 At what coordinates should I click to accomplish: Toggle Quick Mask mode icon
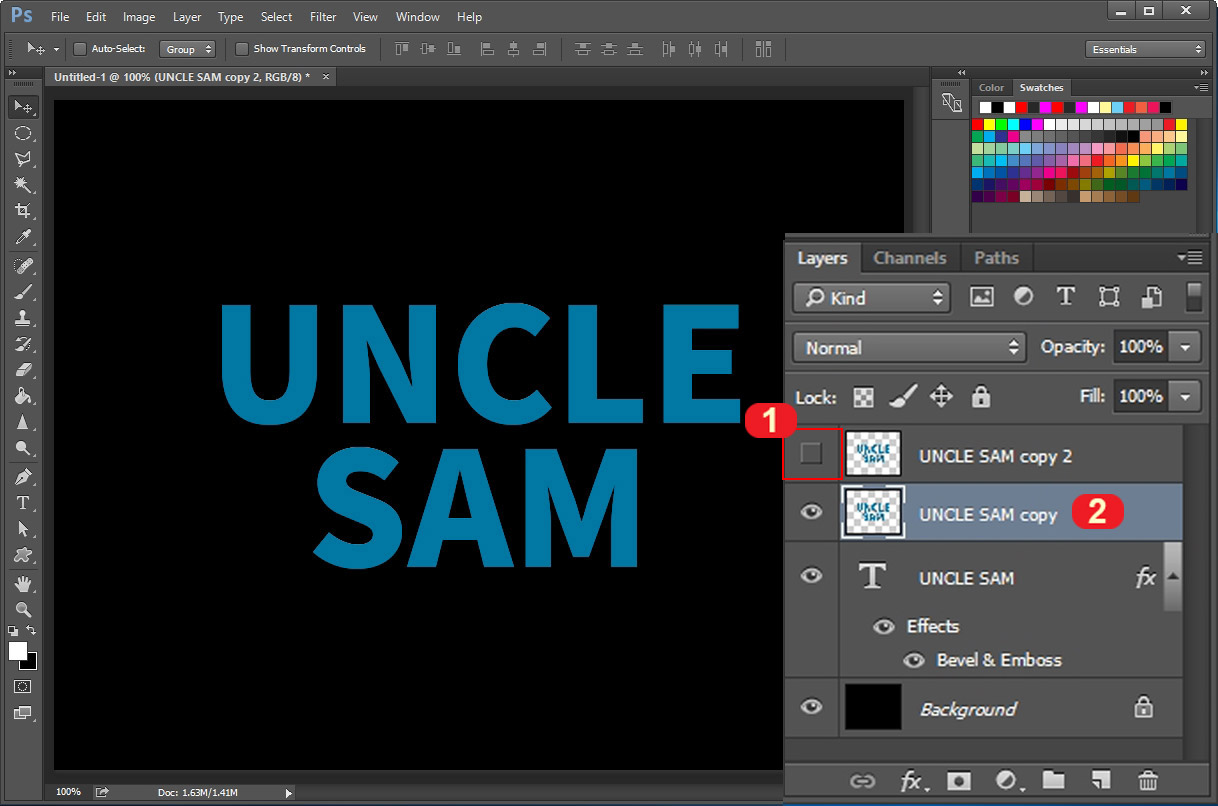pyautogui.click(x=23, y=687)
